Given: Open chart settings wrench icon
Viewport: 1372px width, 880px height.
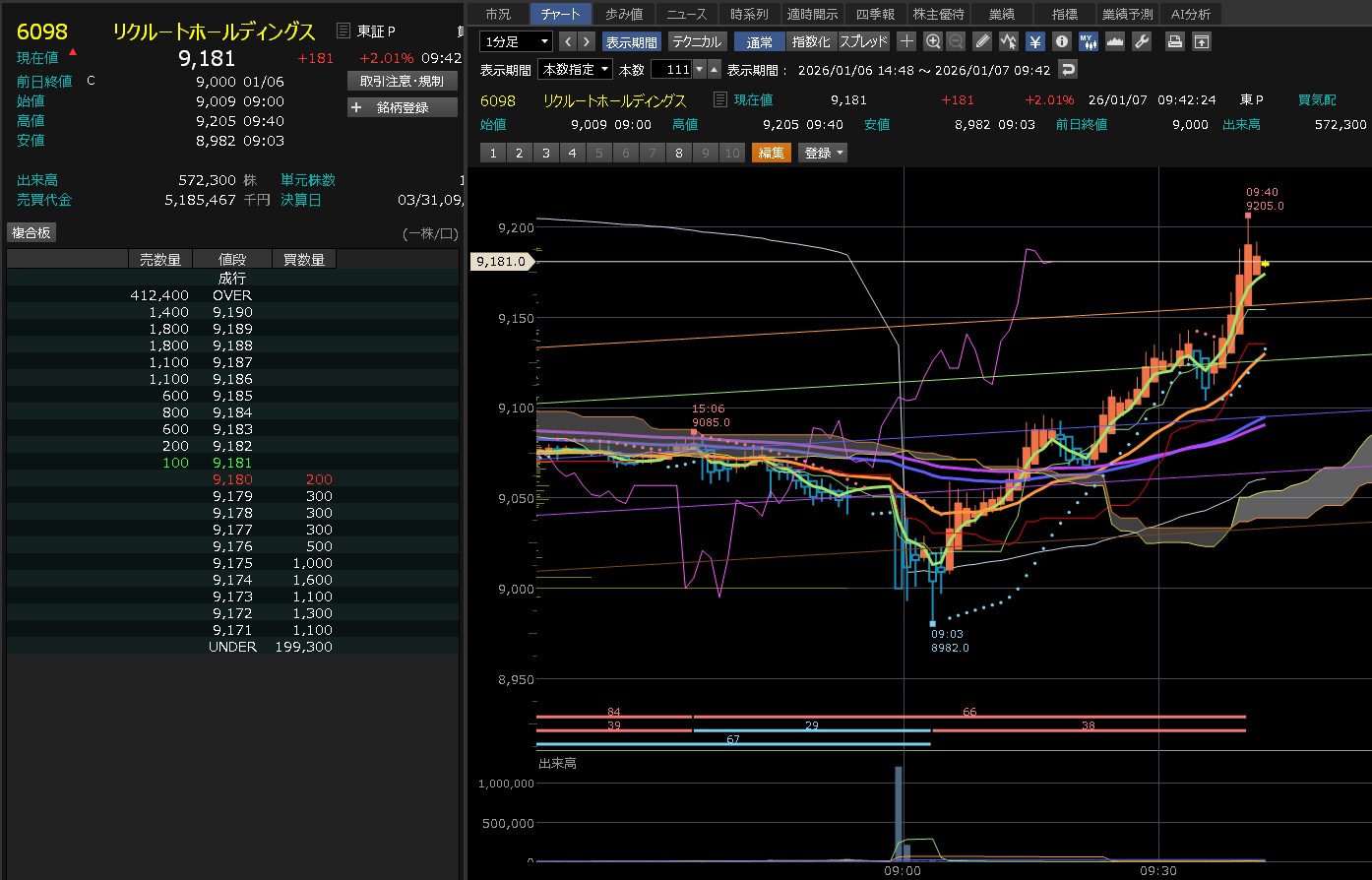Looking at the screenshot, I should 1142,41.
